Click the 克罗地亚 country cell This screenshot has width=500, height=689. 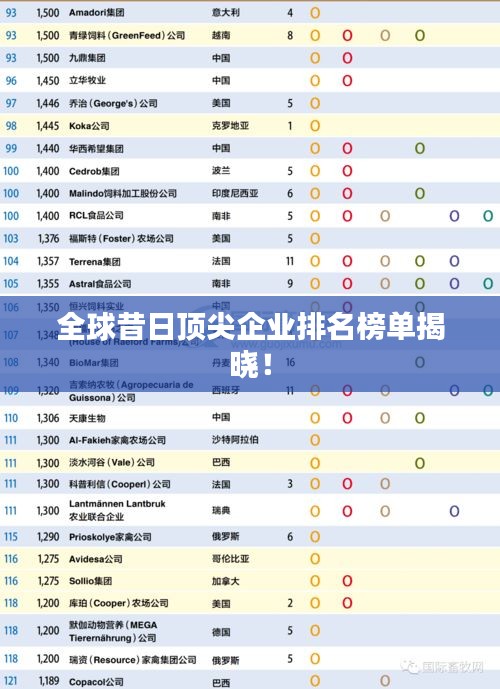231,126
